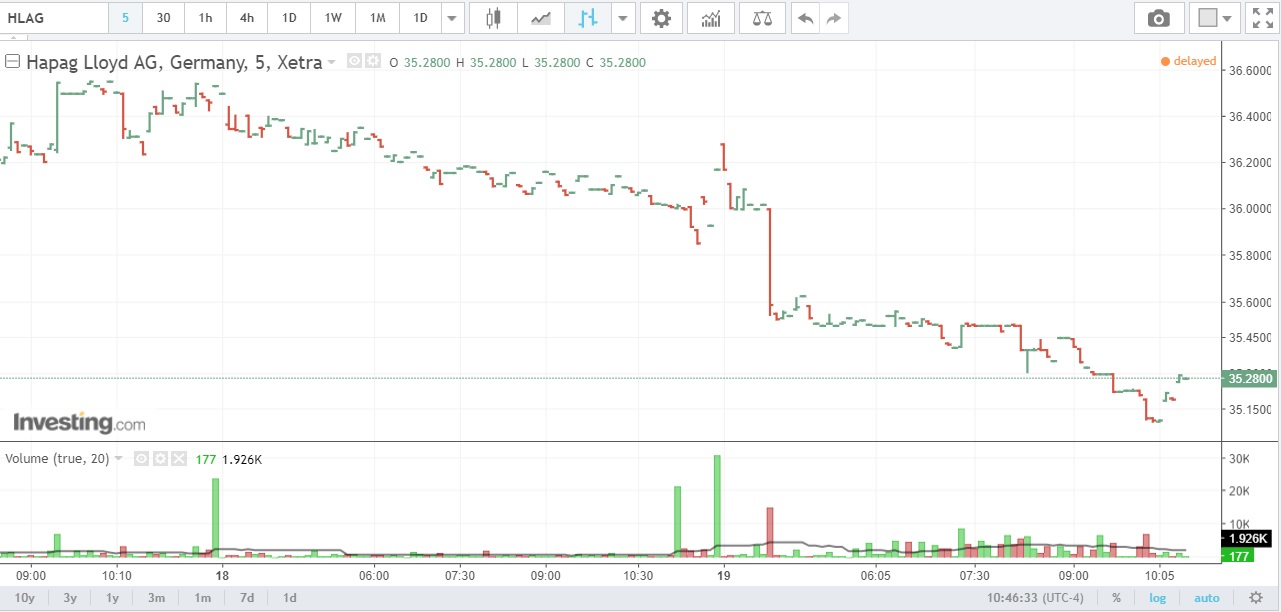
Task: Choose the 1M interval
Action: tap(377, 18)
